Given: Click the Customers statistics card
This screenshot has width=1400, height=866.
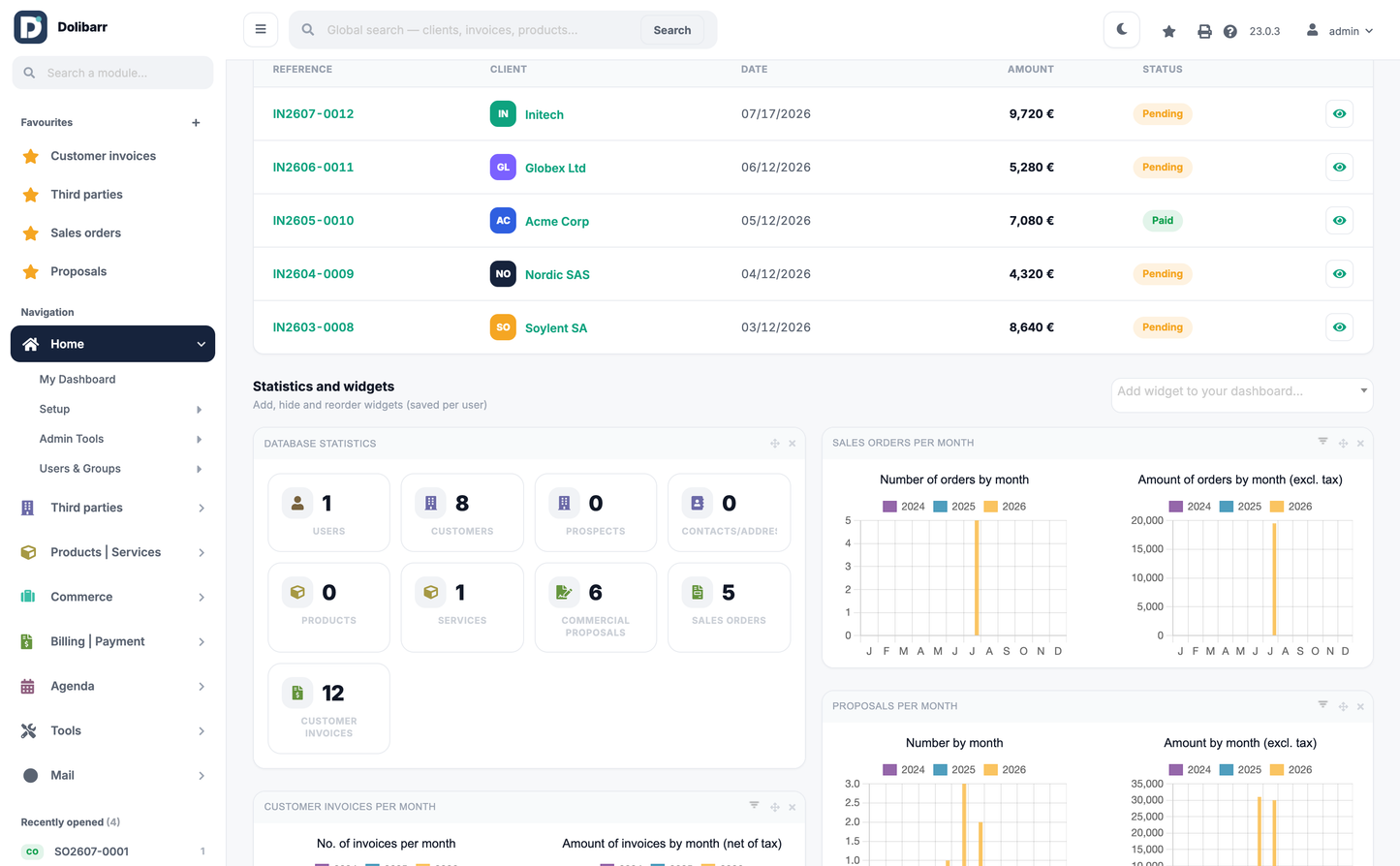Looking at the screenshot, I should tap(462, 512).
